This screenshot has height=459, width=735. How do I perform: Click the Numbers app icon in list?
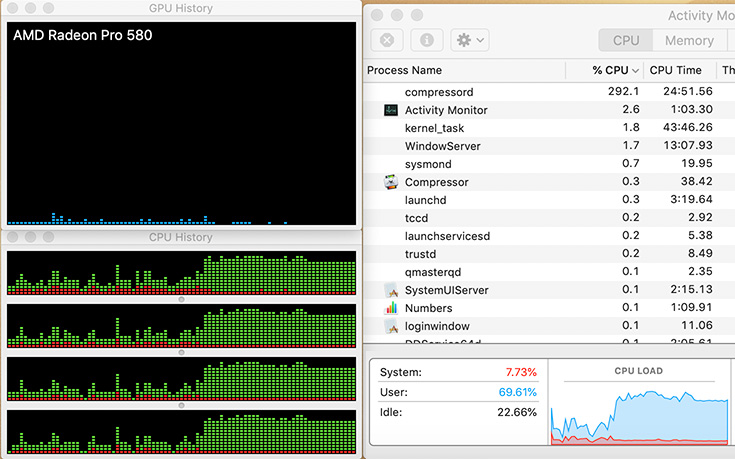(390, 308)
